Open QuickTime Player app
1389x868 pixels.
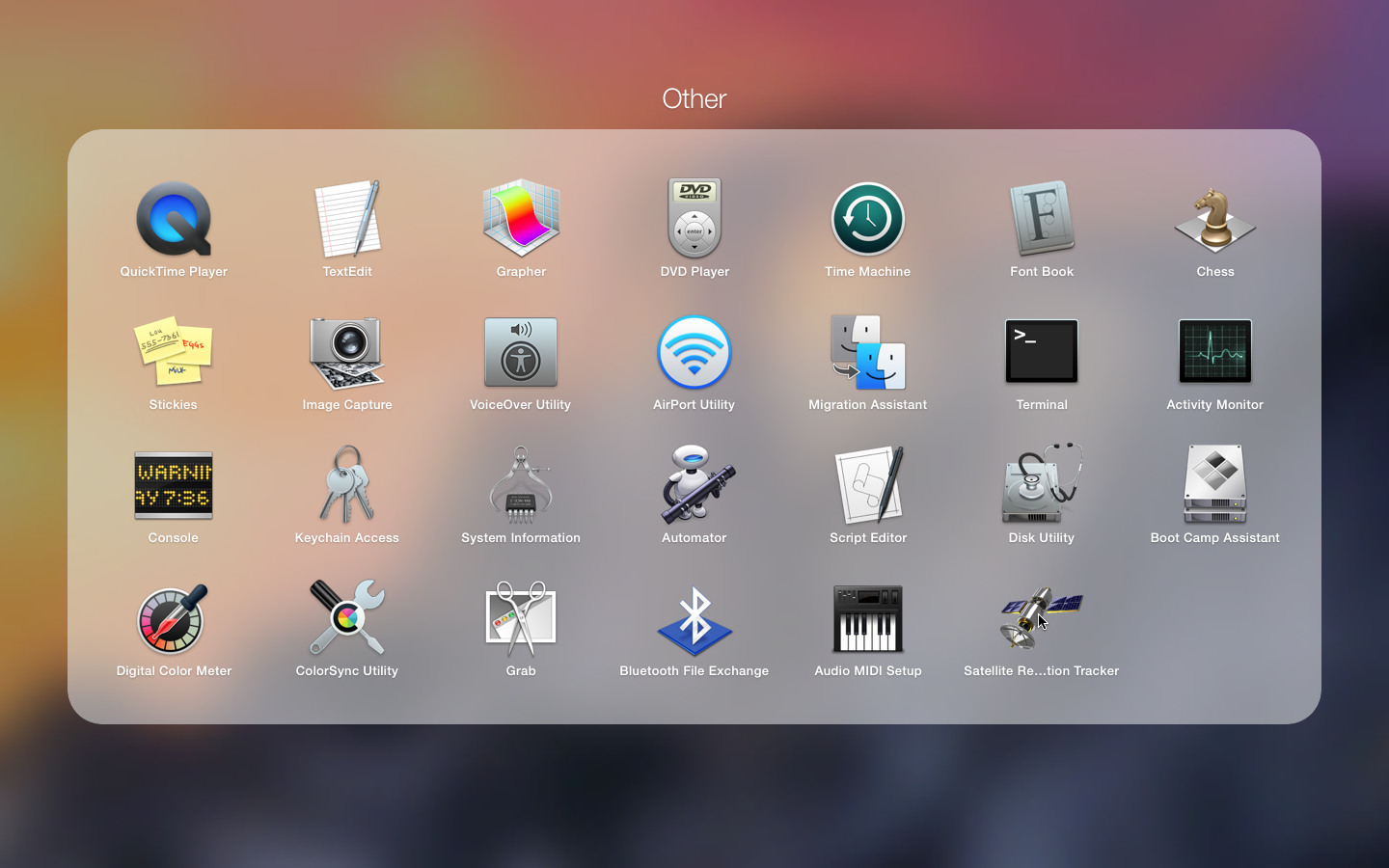point(174,220)
